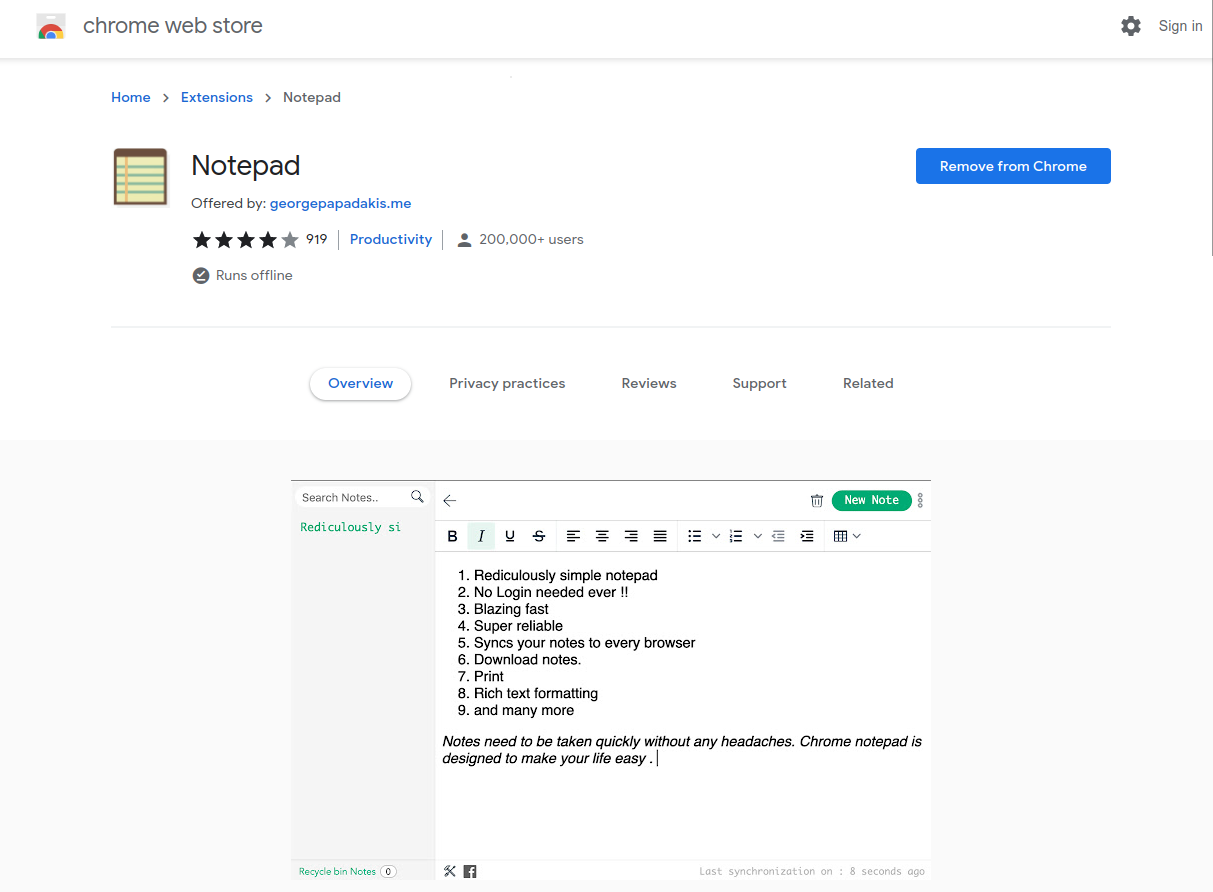Click Remove from Chrome button

tap(1013, 166)
